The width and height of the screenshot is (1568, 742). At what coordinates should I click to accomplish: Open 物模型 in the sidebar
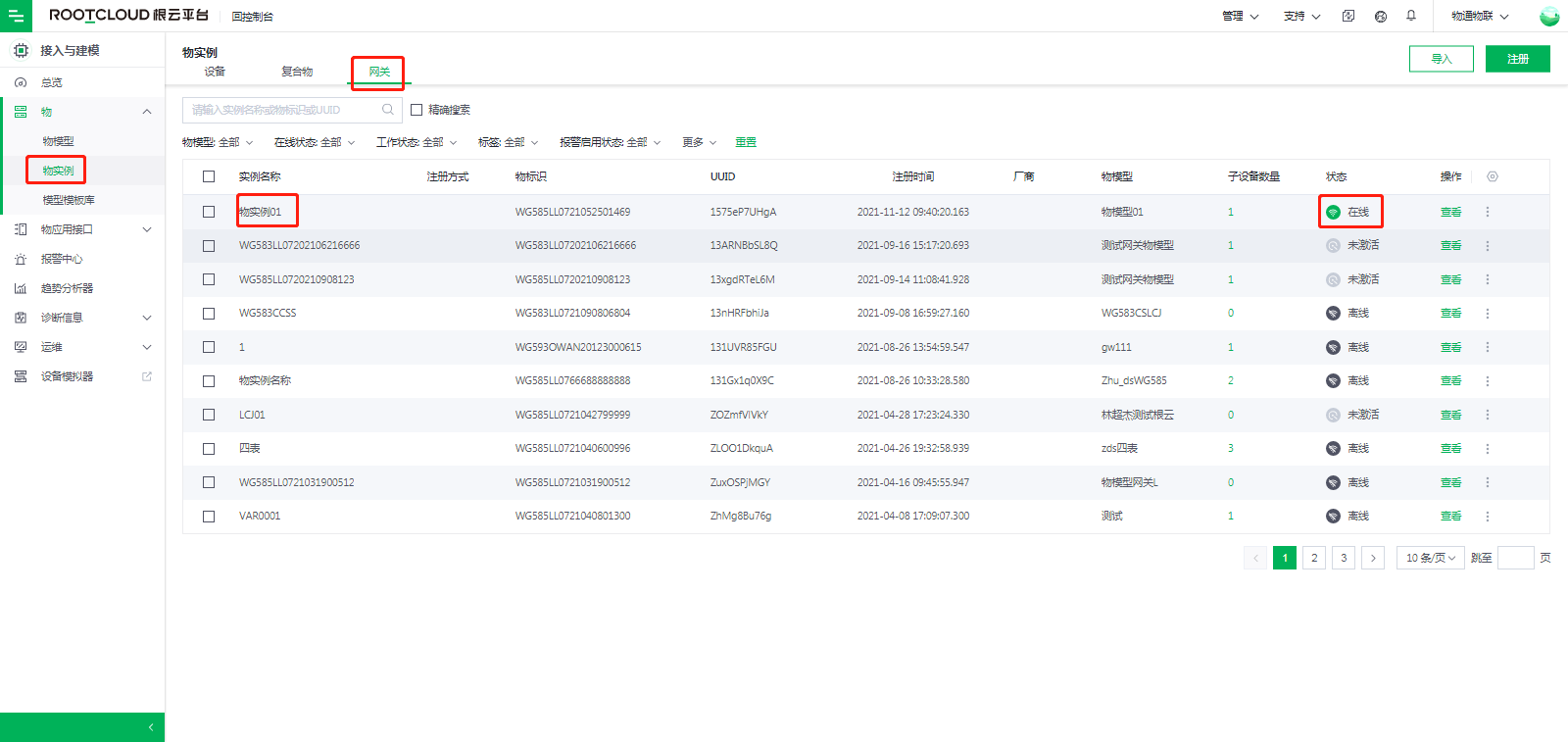point(58,141)
